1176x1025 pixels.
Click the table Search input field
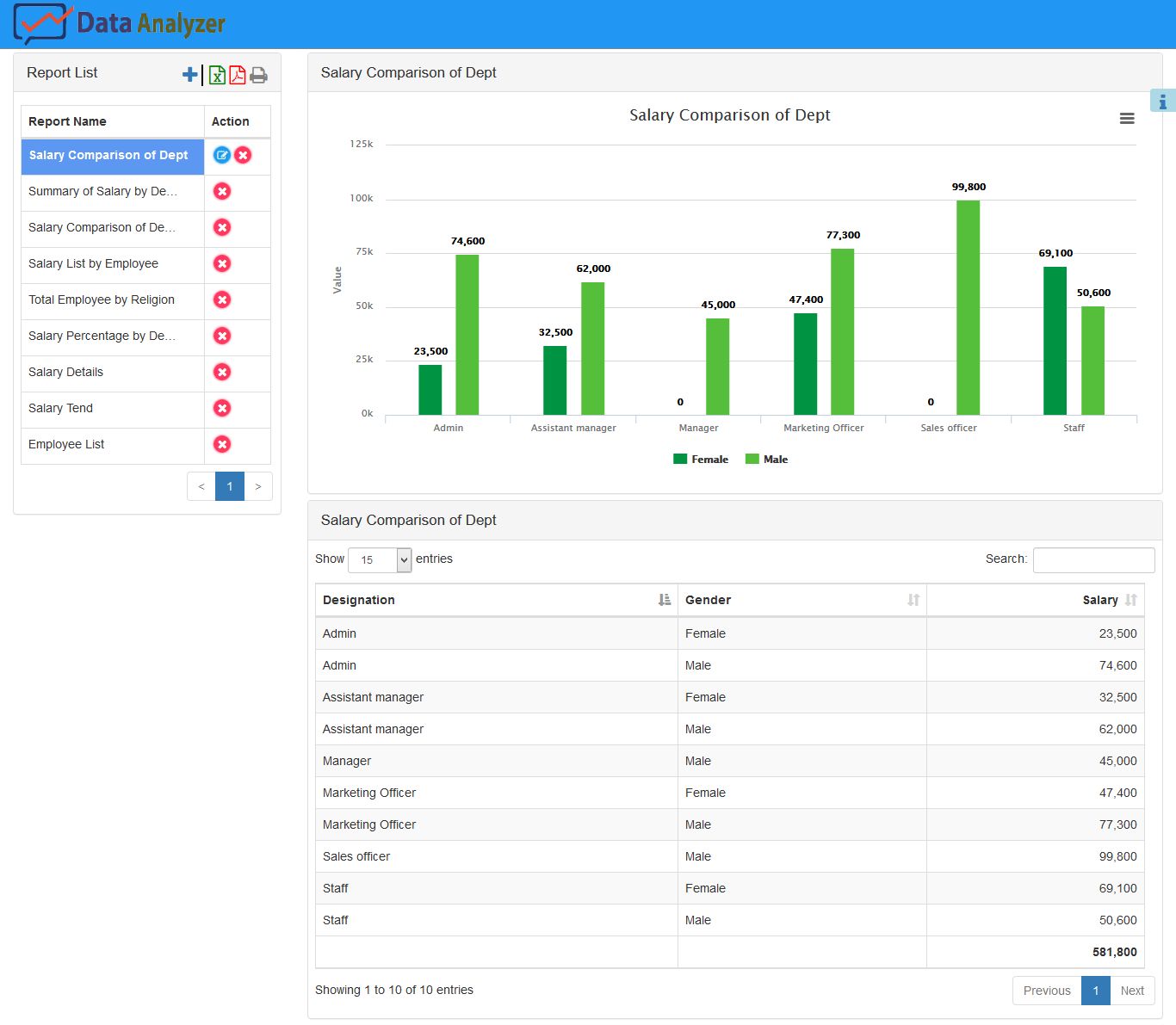click(x=1093, y=559)
